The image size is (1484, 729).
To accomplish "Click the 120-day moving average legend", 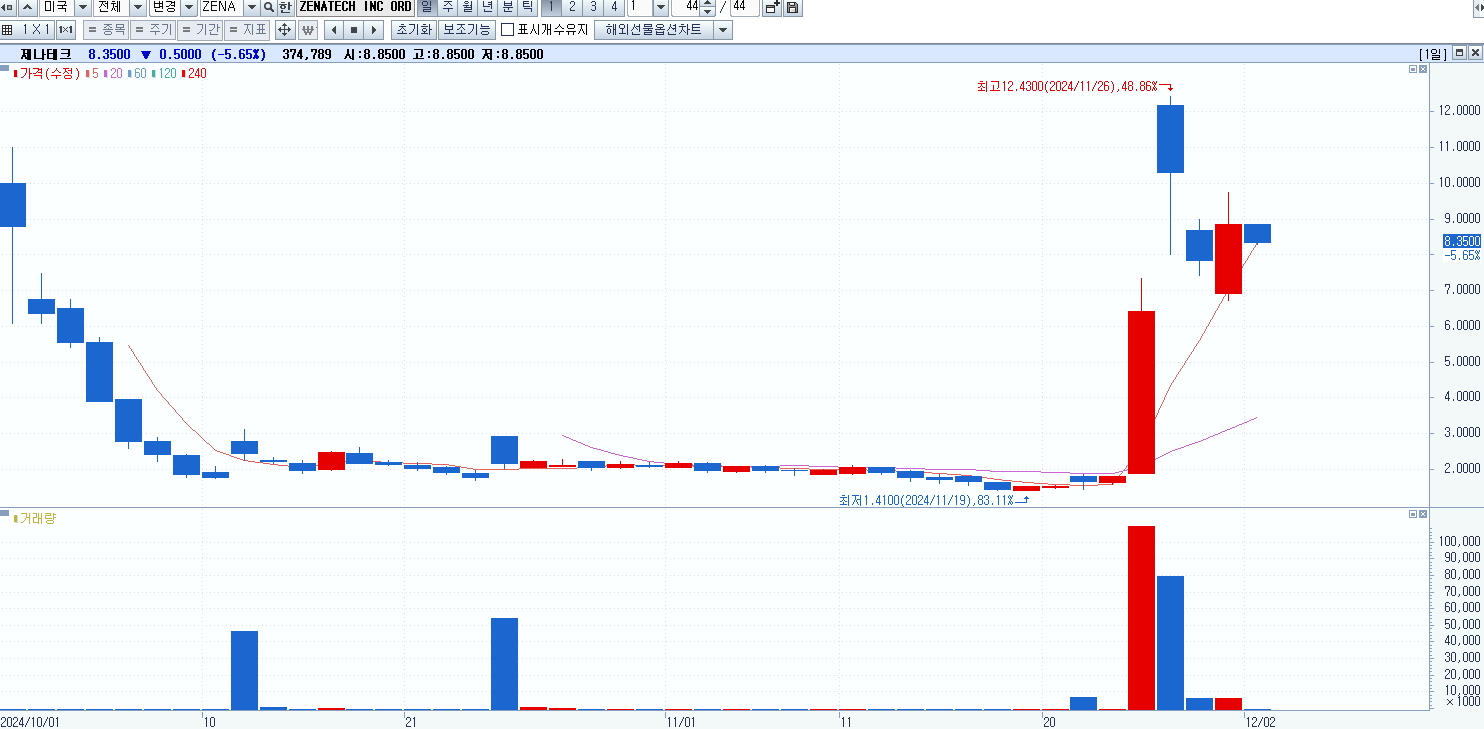I will (x=164, y=73).
